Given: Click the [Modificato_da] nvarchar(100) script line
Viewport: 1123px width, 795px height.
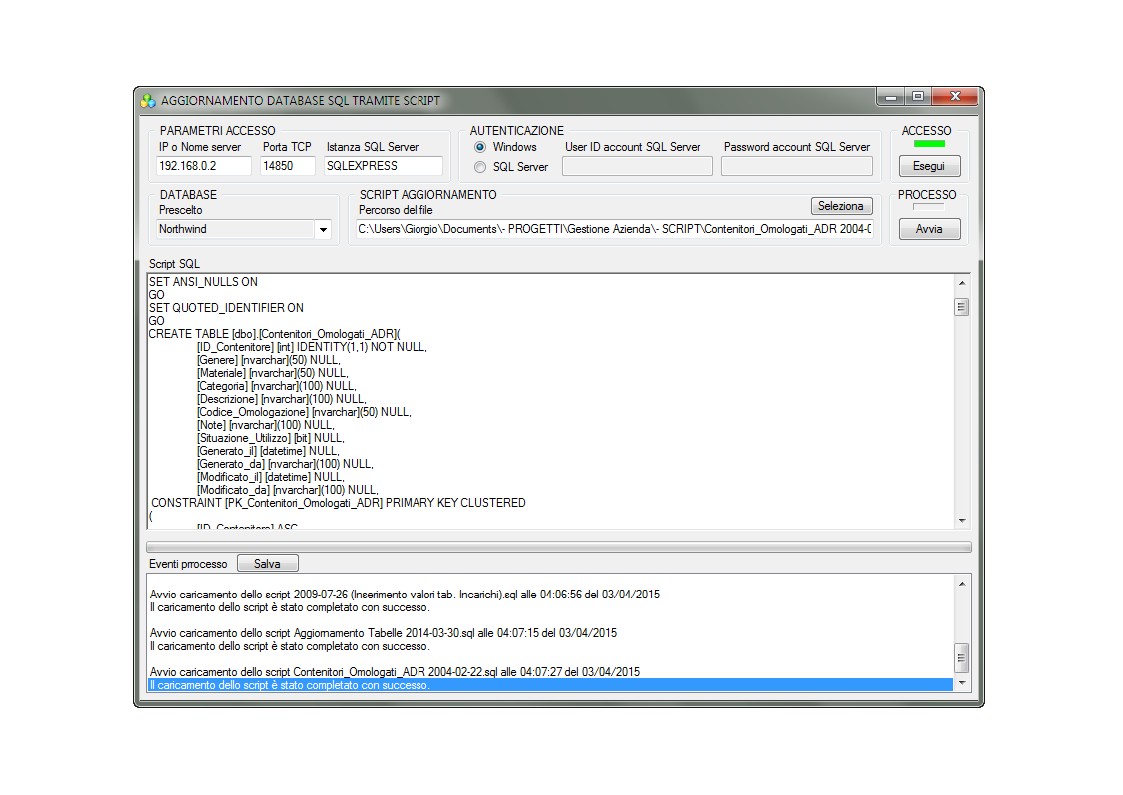Looking at the screenshot, I should point(288,490).
